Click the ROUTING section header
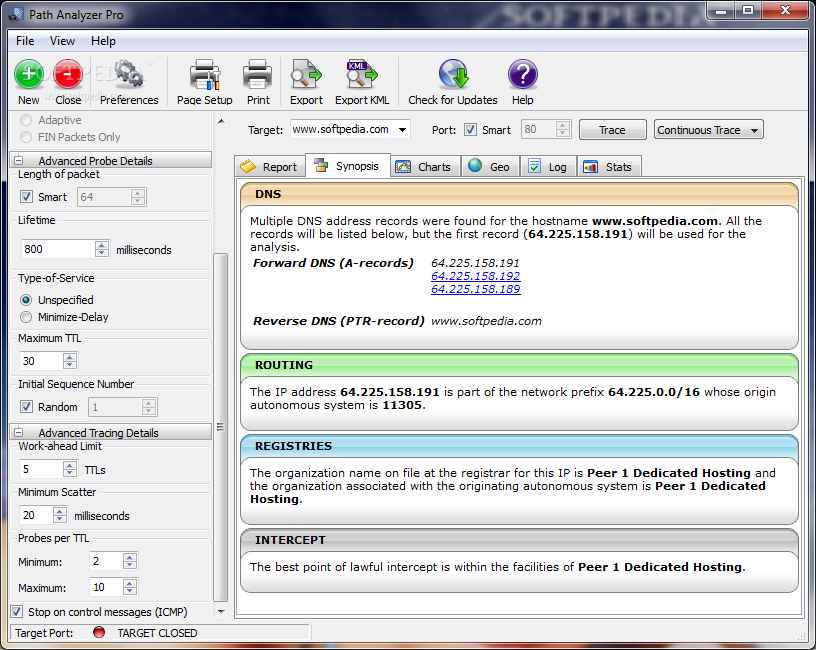The image size is (816, 650). (519, 365)
